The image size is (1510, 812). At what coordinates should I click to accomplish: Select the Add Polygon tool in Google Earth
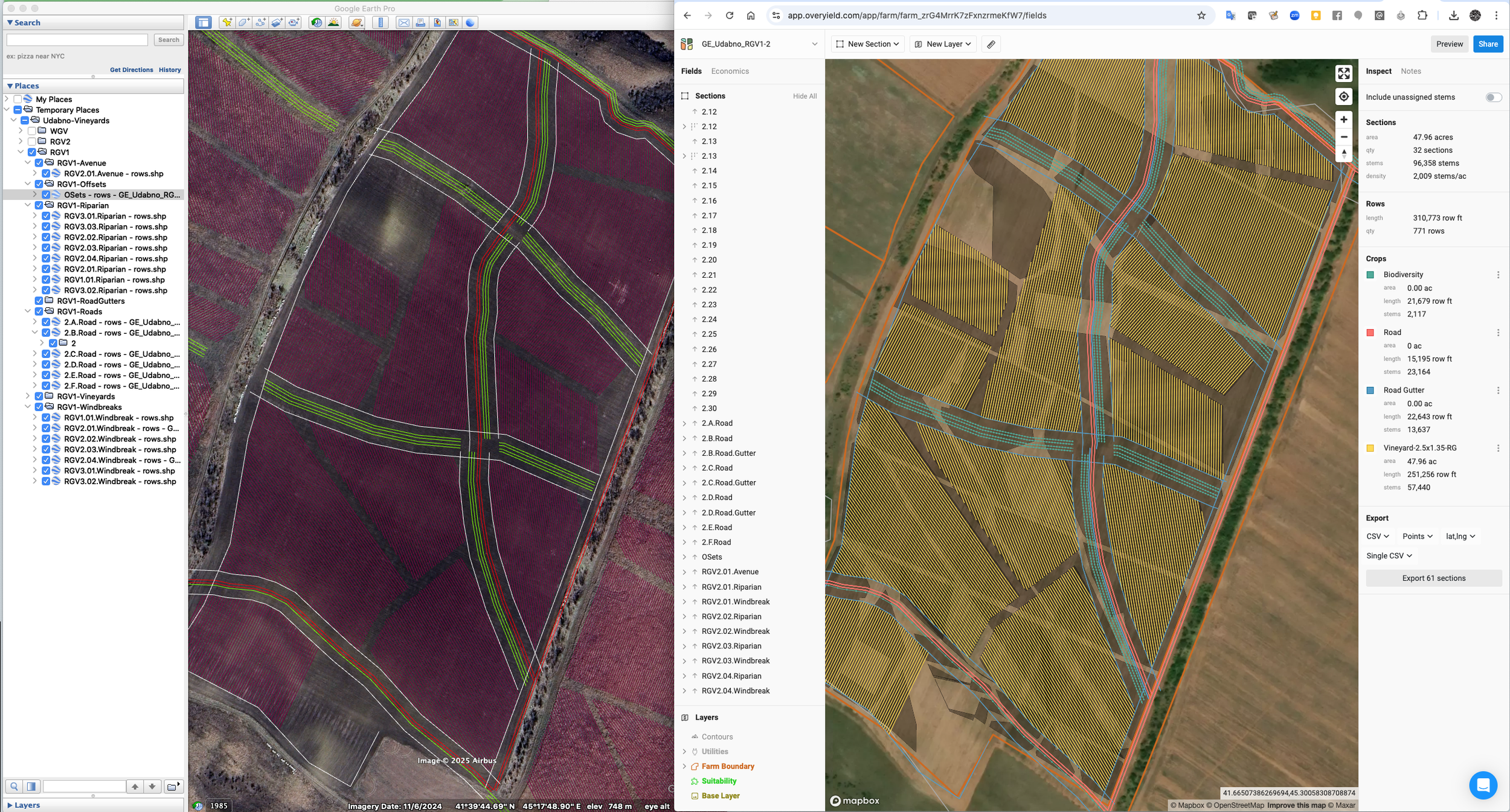tap(243, 23)
